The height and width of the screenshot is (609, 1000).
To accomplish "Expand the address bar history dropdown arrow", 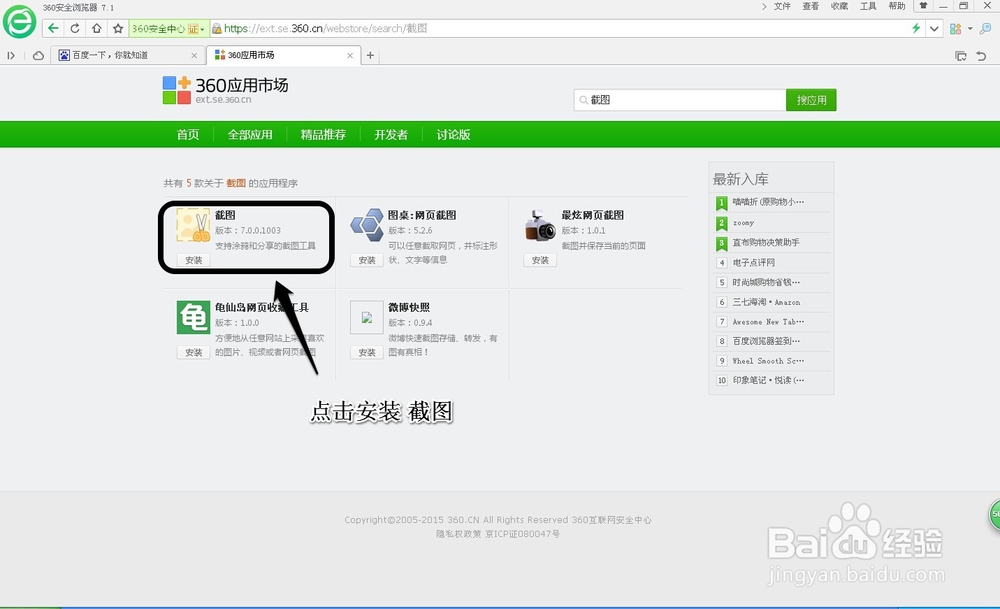I will coord(934,28).
